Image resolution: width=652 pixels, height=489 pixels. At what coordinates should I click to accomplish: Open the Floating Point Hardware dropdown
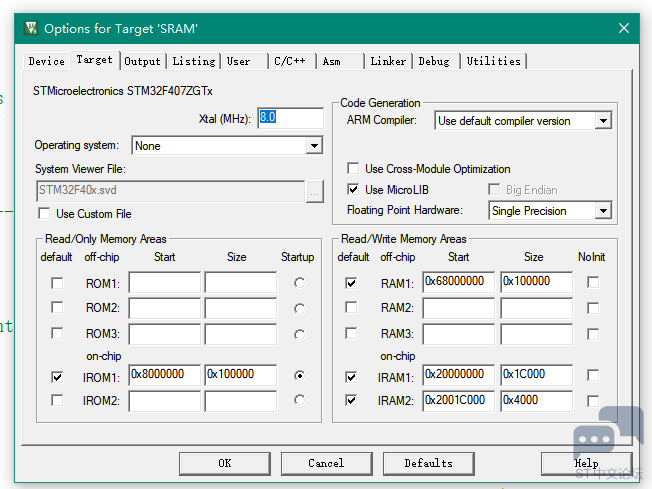point(602,211)
